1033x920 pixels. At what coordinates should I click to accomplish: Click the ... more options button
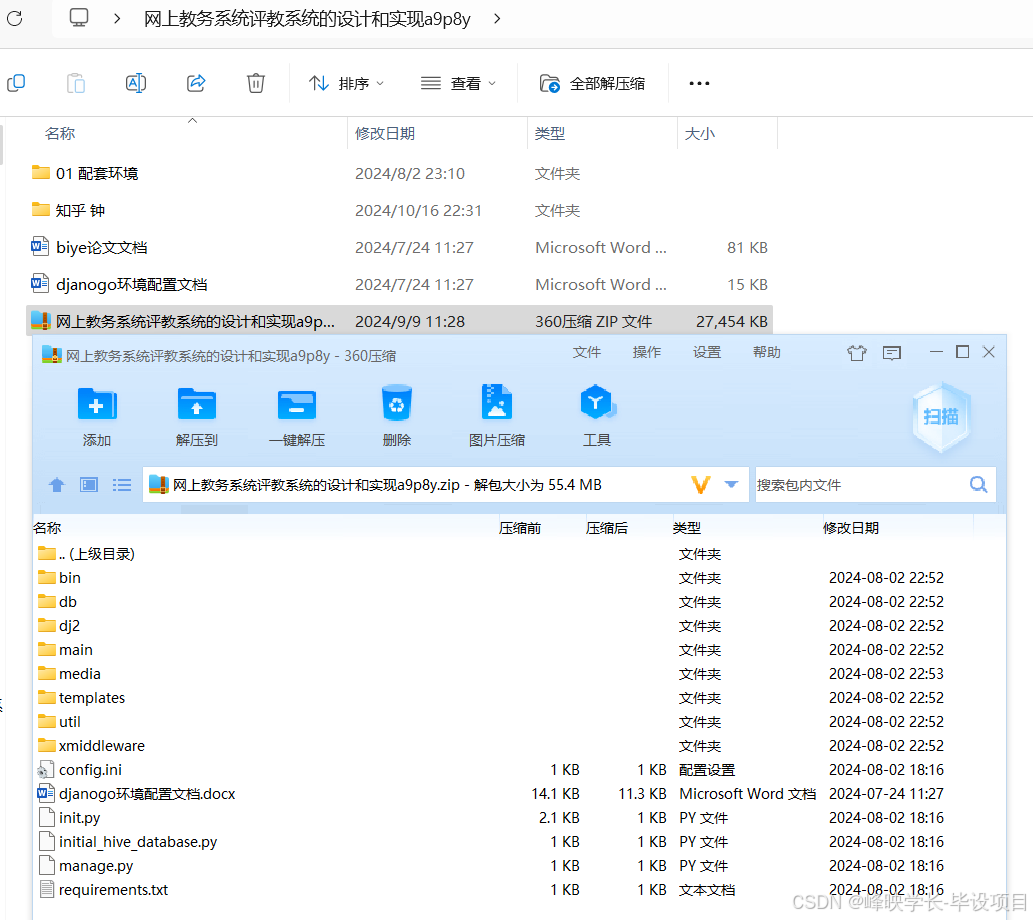pyautogui.click(x=698, y=83)
